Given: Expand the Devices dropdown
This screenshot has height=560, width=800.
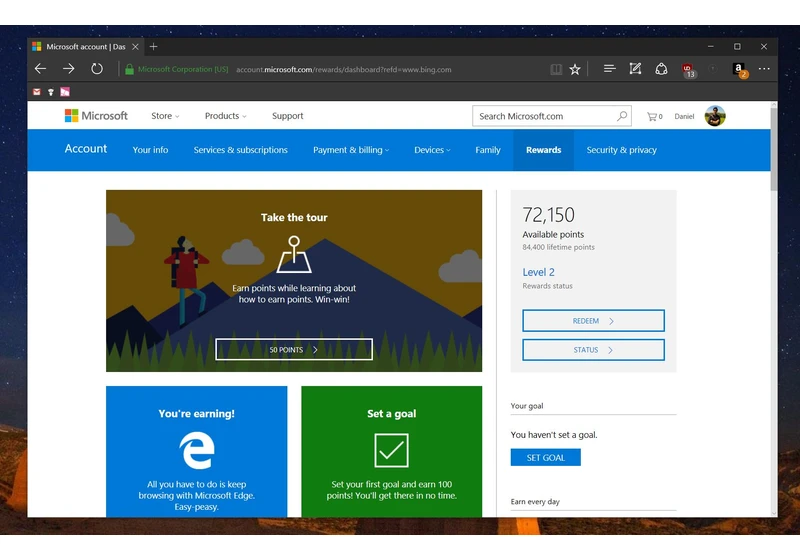Looking at the screenshot, I should point(432,150).
